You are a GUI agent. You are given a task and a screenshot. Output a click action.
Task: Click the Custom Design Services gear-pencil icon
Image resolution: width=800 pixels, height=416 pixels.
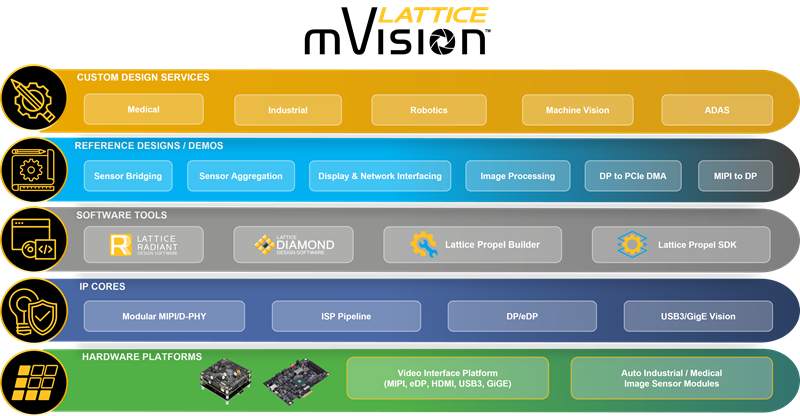coord(34,98)
